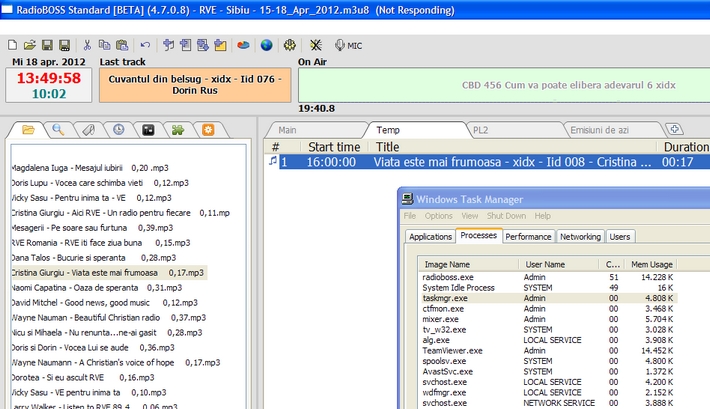Open Shut Down menu in Task Manager
The width and height of the screenshot is (710, 409).
coord(506,216)
